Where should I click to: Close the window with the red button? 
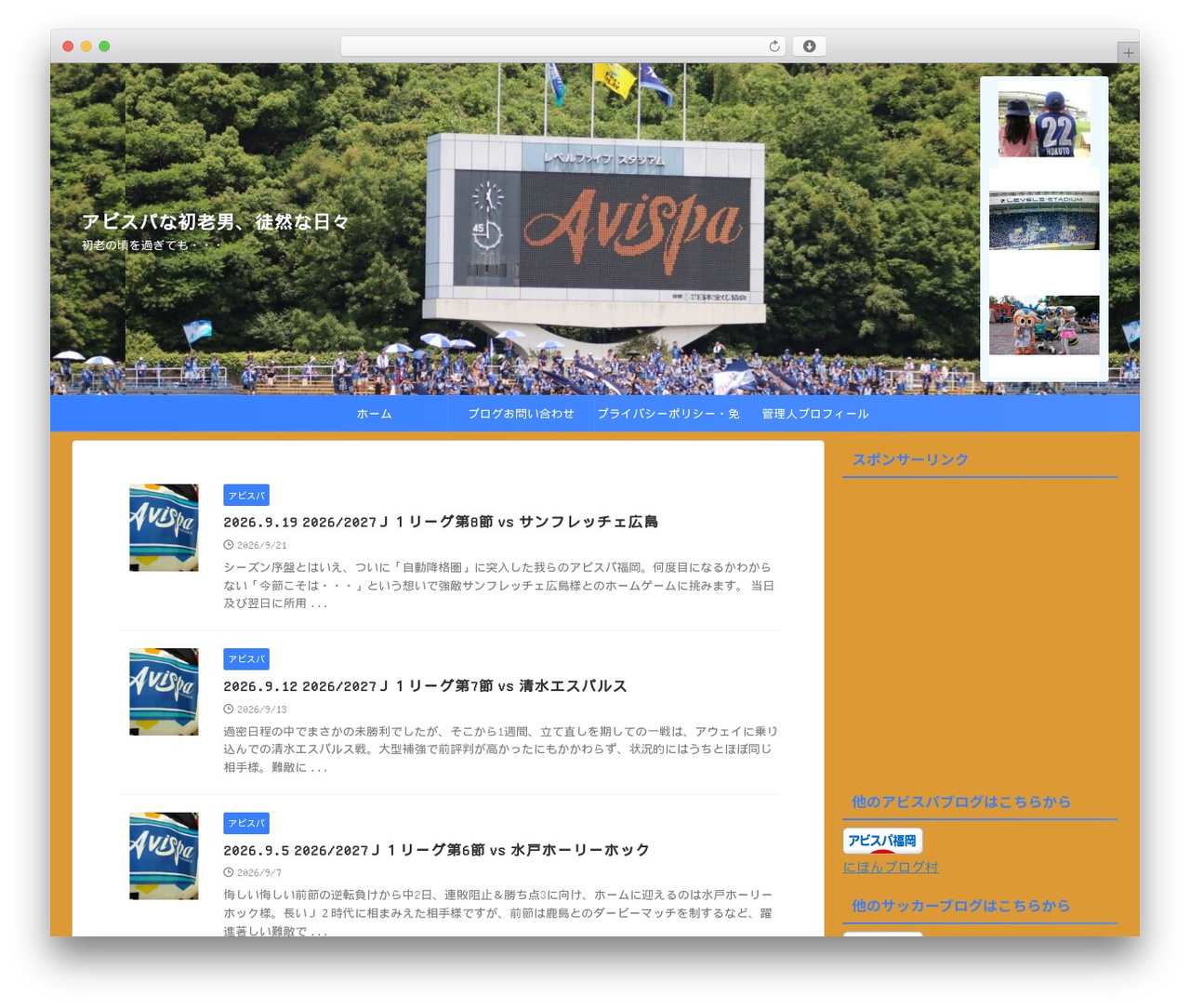tap(68, 46)
